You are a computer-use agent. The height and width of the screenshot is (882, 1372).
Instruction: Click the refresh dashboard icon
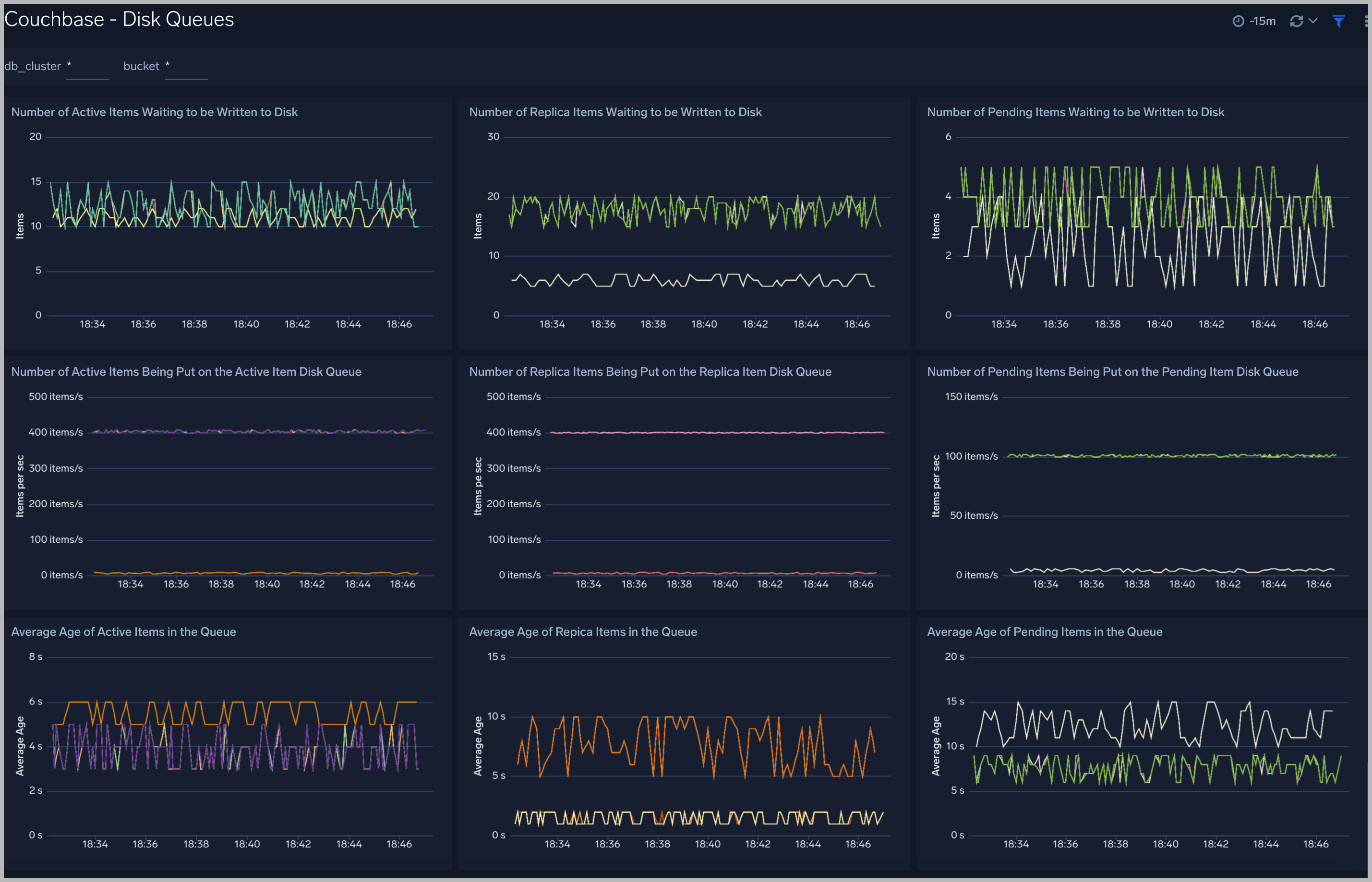pyautogui.click(x=1296, y=21)
